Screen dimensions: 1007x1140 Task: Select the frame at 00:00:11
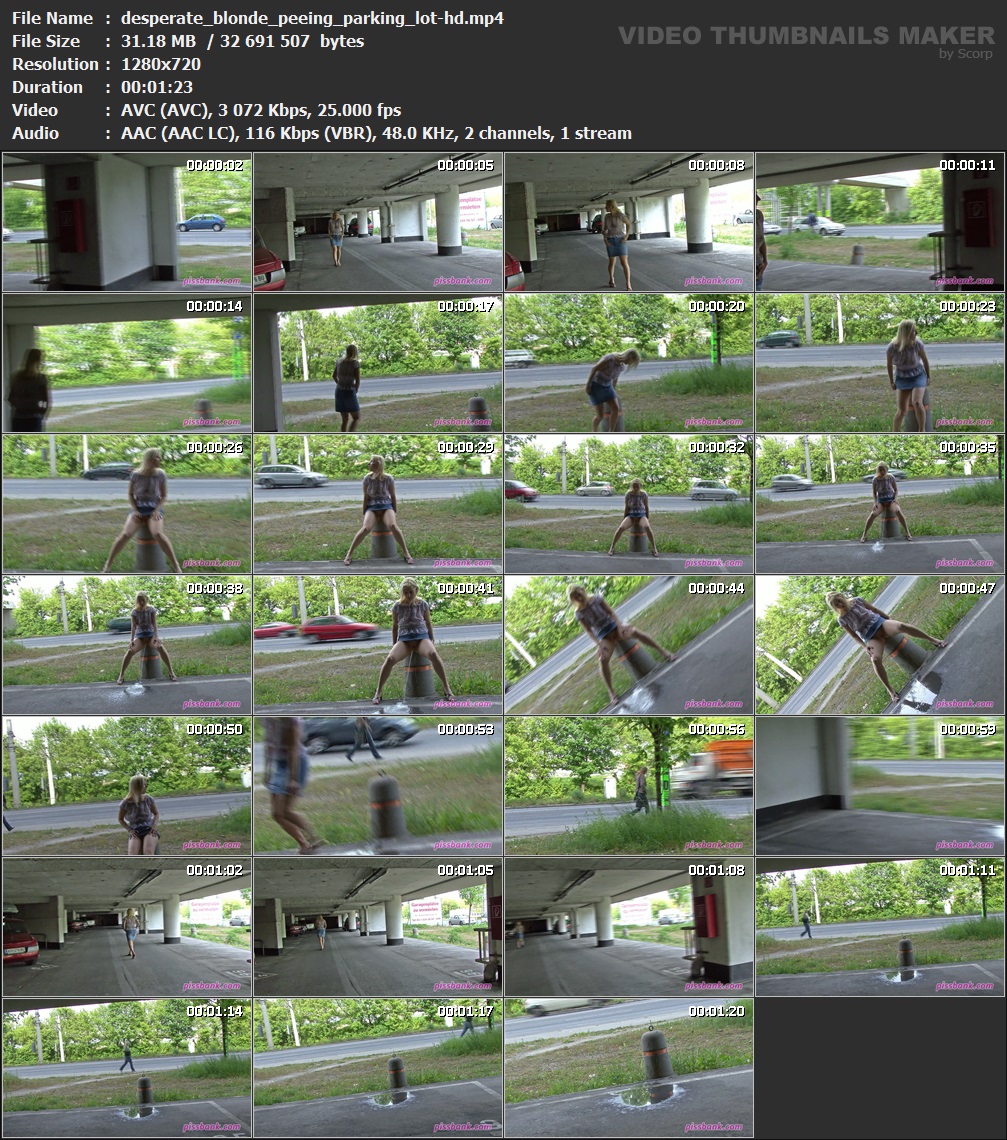(x=880, y=222)
